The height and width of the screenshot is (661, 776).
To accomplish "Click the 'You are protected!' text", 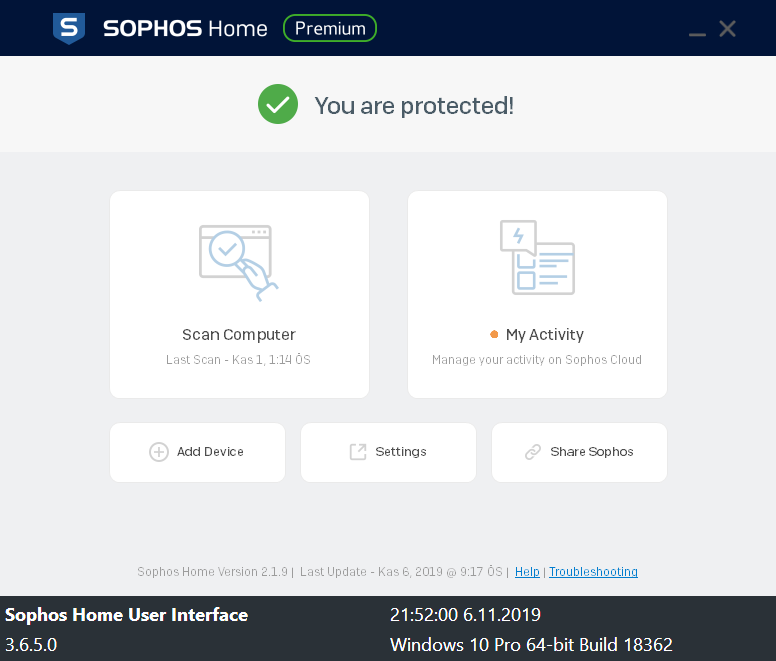I will (x=414, y=105).
